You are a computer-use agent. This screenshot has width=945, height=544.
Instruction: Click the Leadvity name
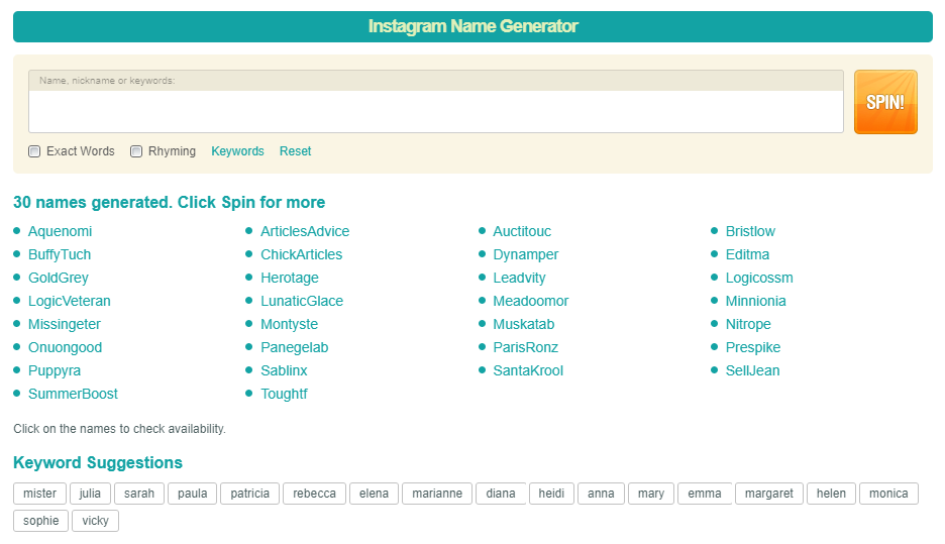pos(519,278)
